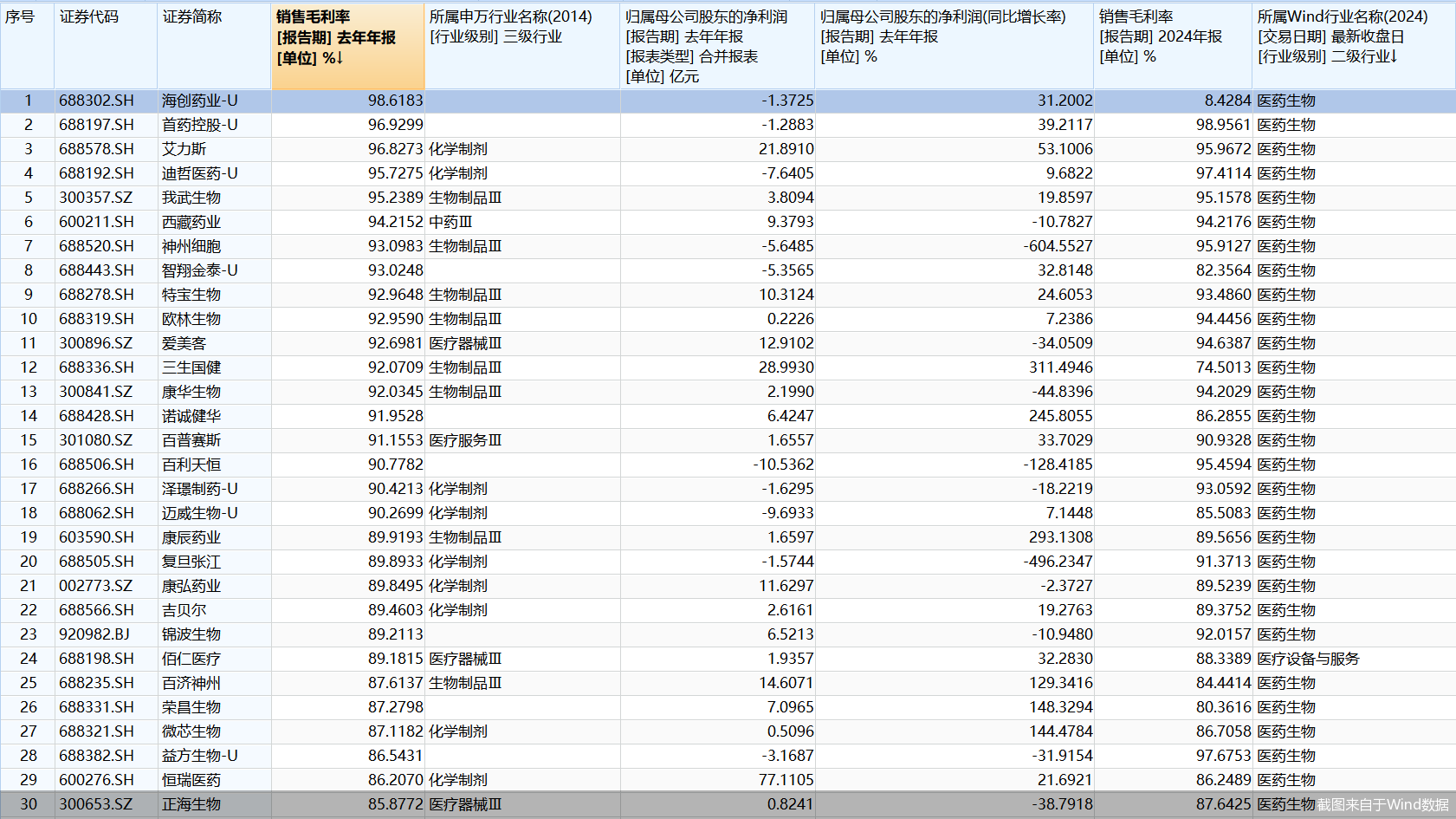
Task: Click stock name 康辰药业
Action: 191,537
